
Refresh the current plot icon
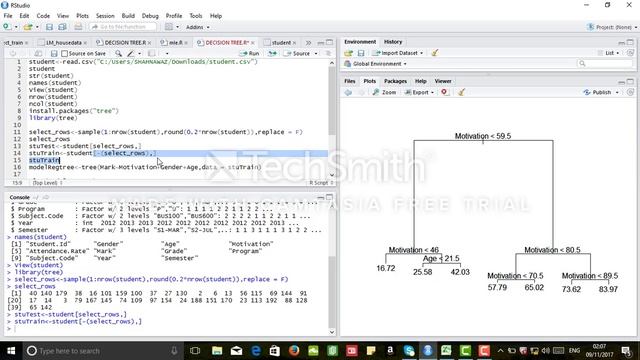click(x=631, y=93)
